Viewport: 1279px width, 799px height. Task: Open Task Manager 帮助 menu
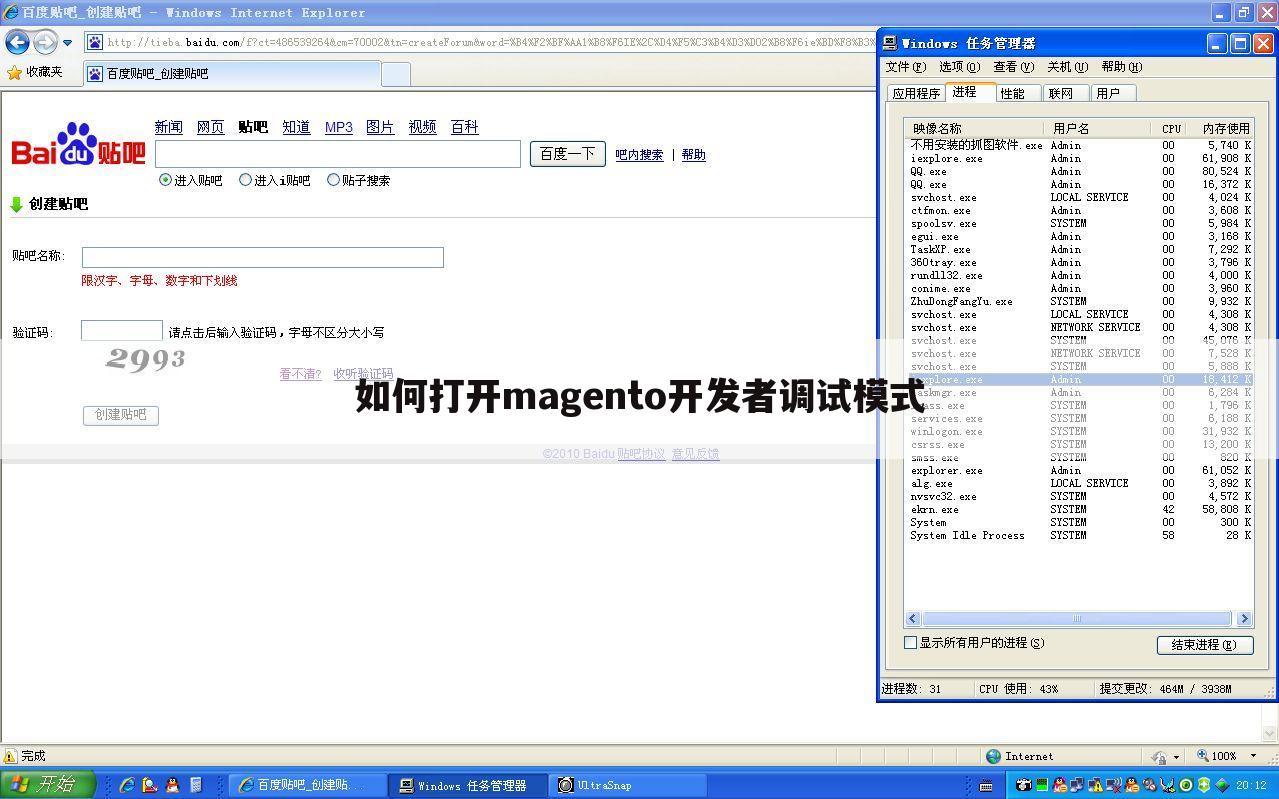[1121, 67]
